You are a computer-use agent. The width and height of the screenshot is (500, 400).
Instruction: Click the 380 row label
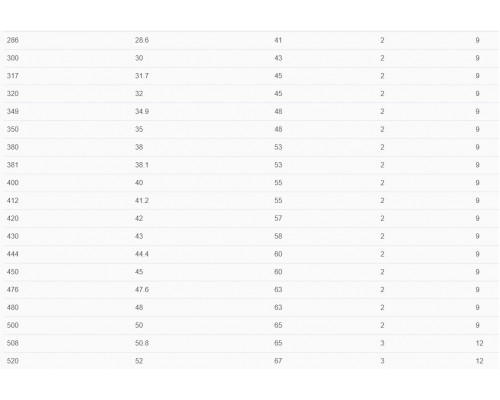pos(13,147)
